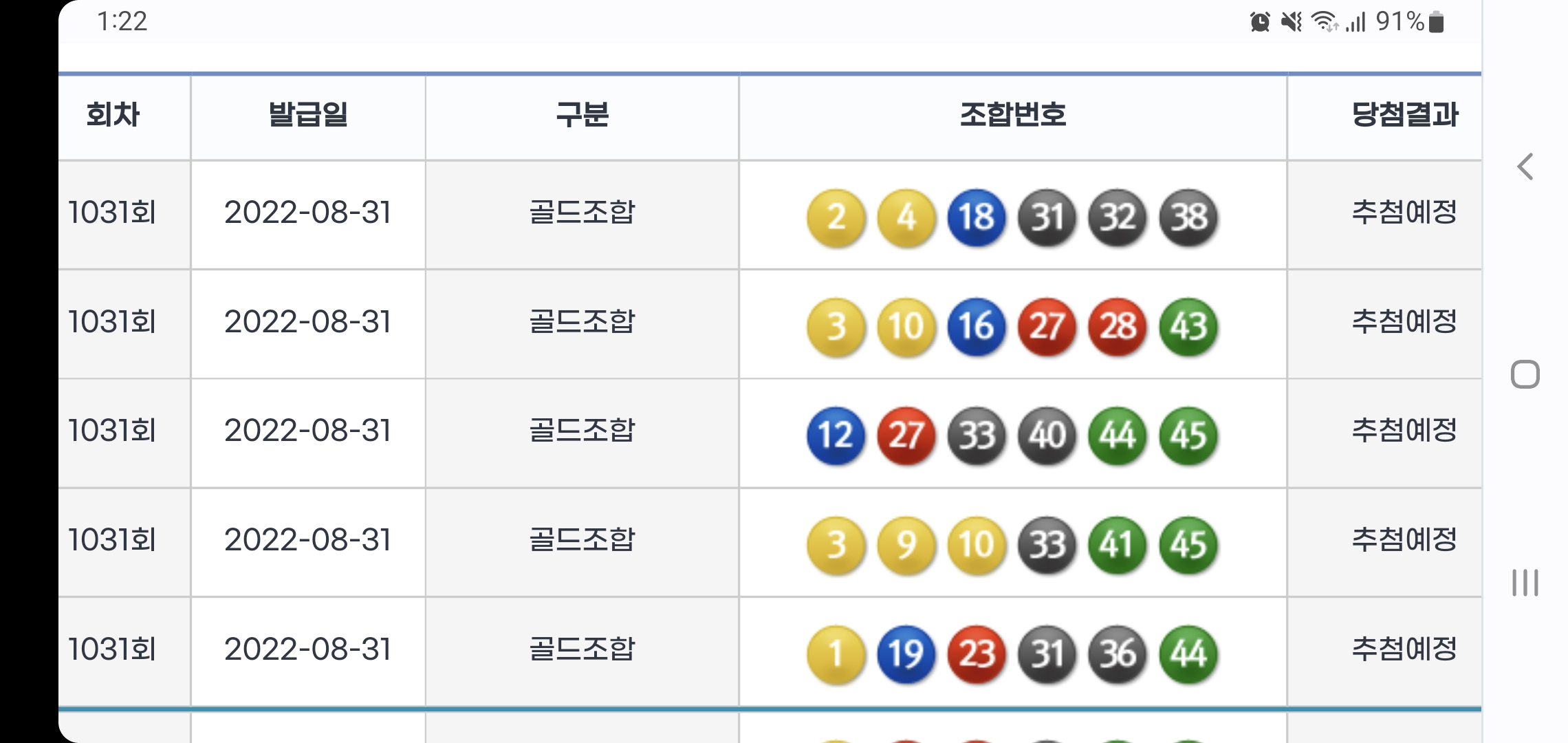Select the blue ball numbered 18

point(977,217)
